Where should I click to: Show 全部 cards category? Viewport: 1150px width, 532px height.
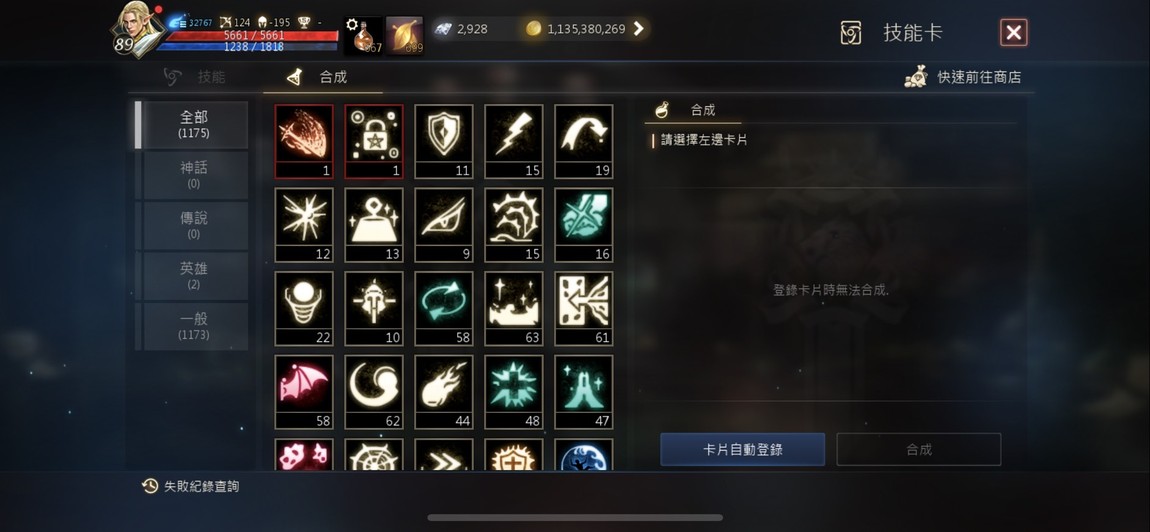194,125
